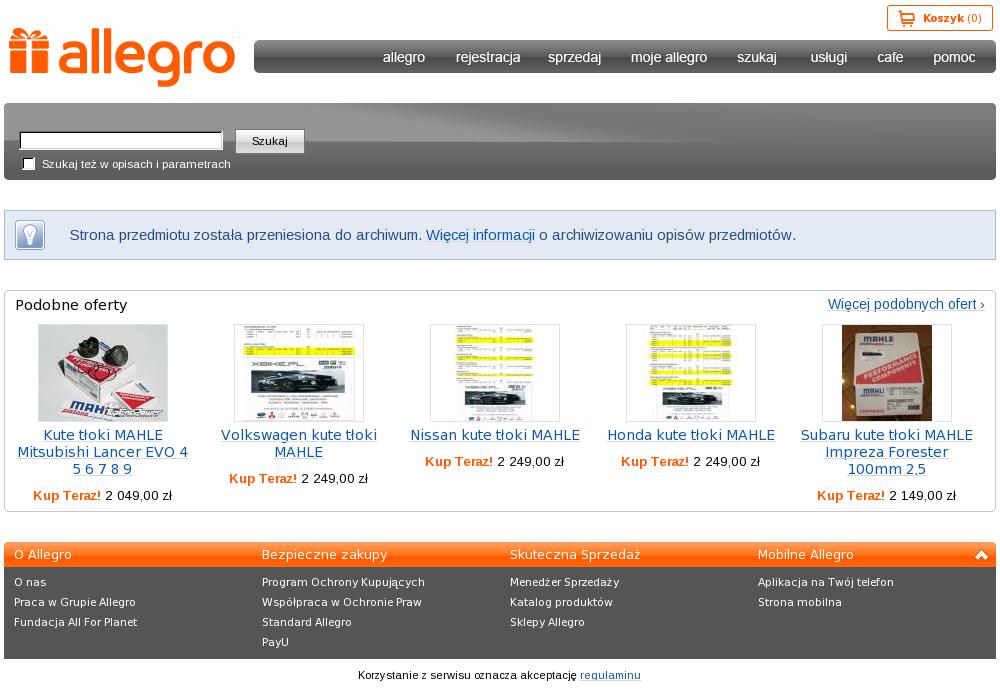Viewport: 1000px width, 695px height.
Task: Open Subaru MAHLE box thumbnail
Action: tap(886, 372)
